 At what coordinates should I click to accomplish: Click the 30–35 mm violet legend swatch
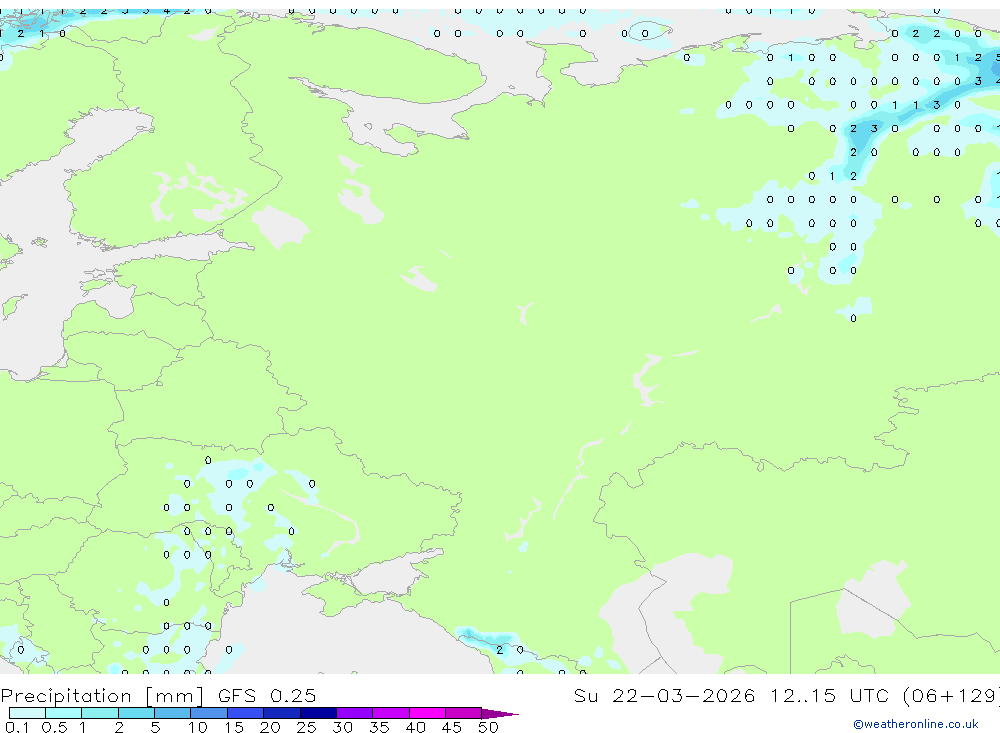point(355,713)
